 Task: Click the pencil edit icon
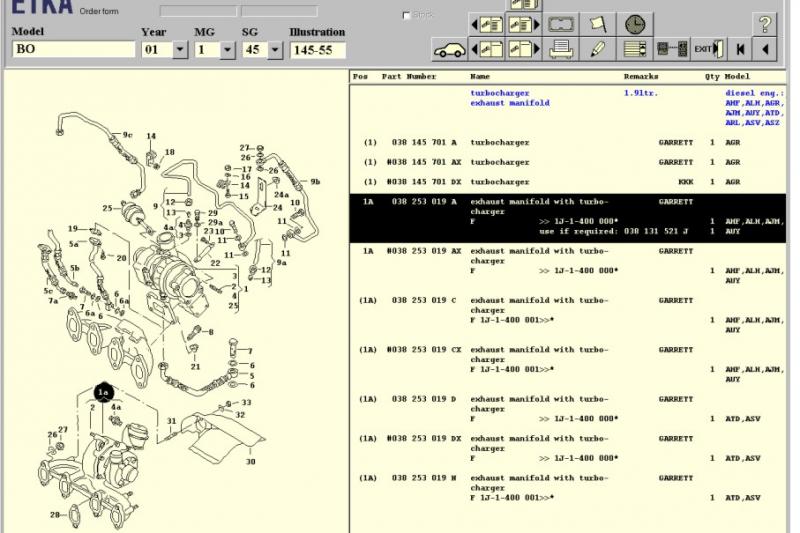point(598,49)
